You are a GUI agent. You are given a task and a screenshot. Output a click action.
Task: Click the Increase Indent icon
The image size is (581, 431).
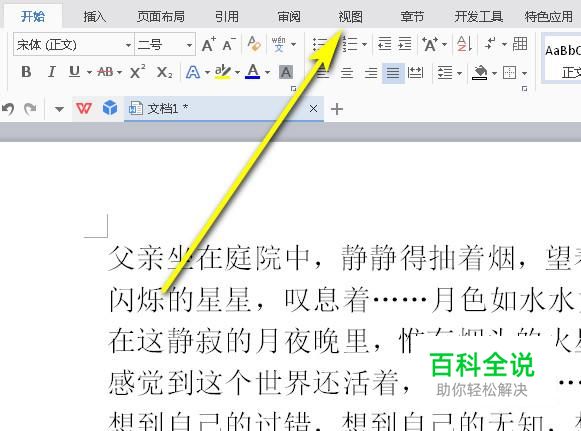405,44
